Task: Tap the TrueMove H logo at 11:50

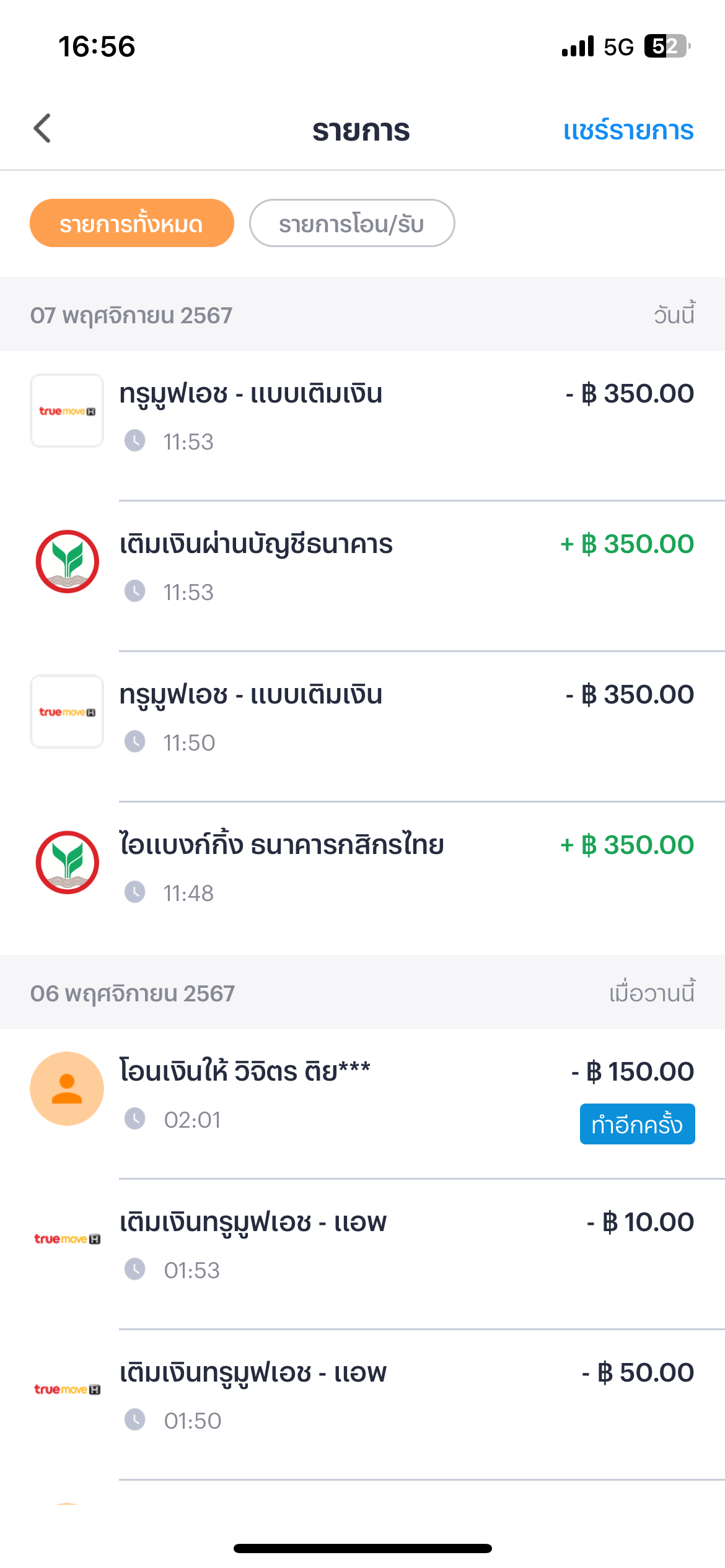Action: [67, 712]
